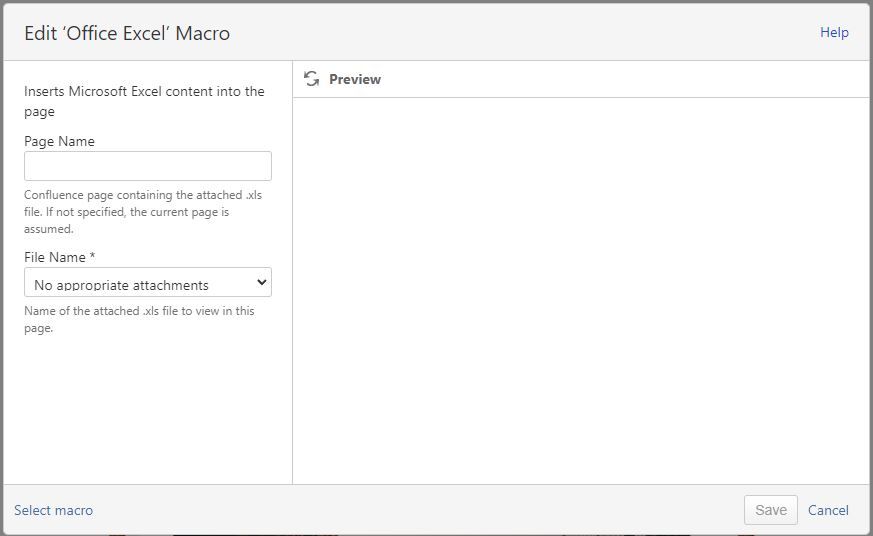
Task: Click the 'Inserts Microsoft Excel content' description
Action: 144,101
